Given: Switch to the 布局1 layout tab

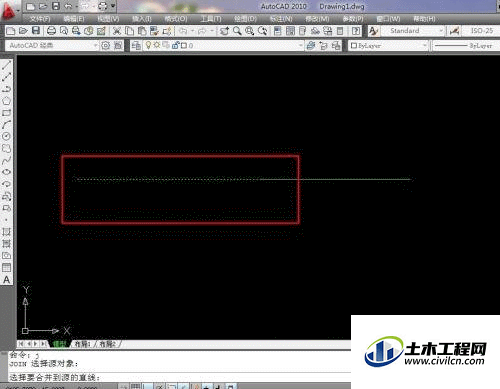Looking at the screenshot, I should [x=83, y=344].
